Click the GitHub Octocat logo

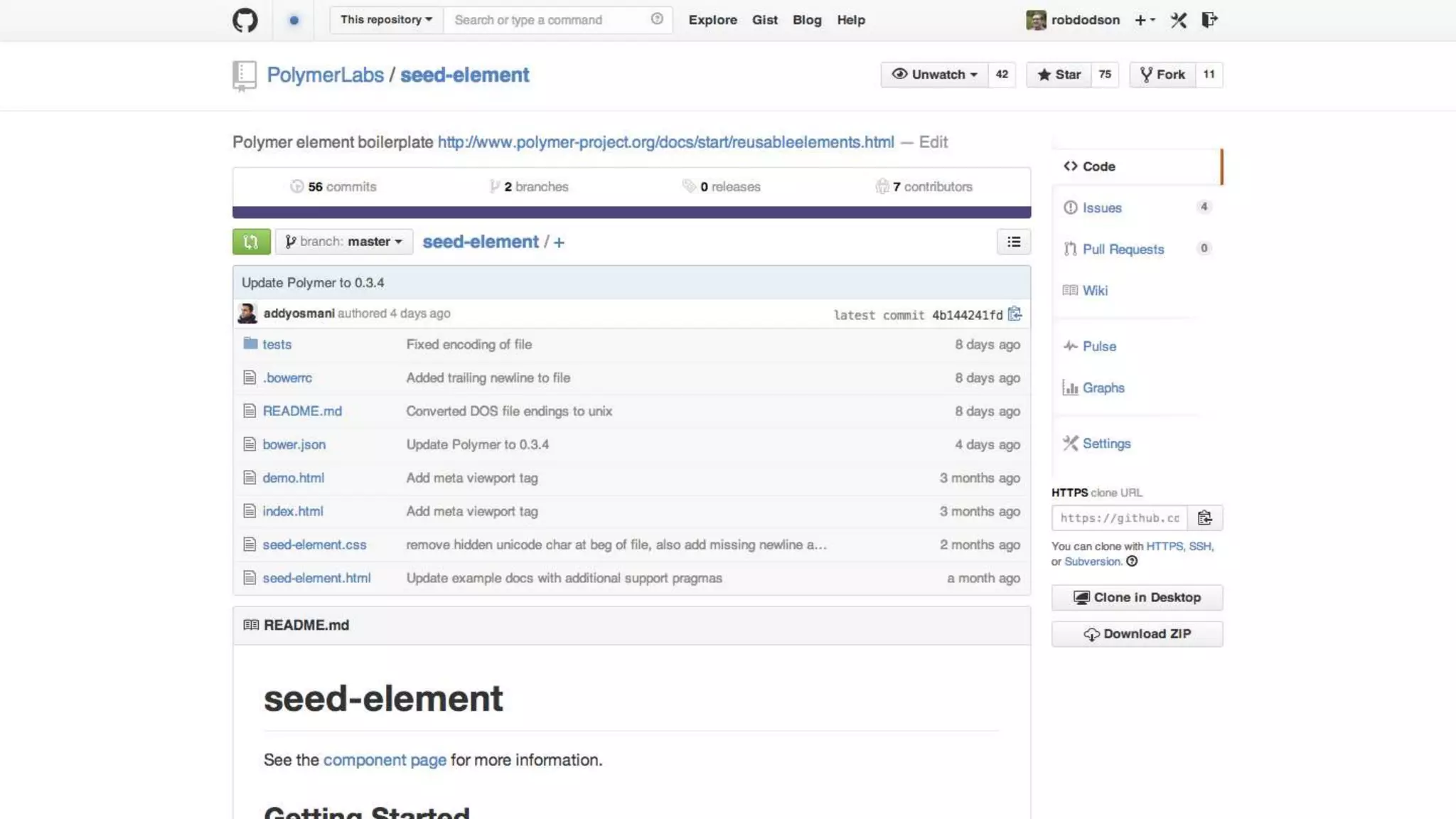pos(245,20)
